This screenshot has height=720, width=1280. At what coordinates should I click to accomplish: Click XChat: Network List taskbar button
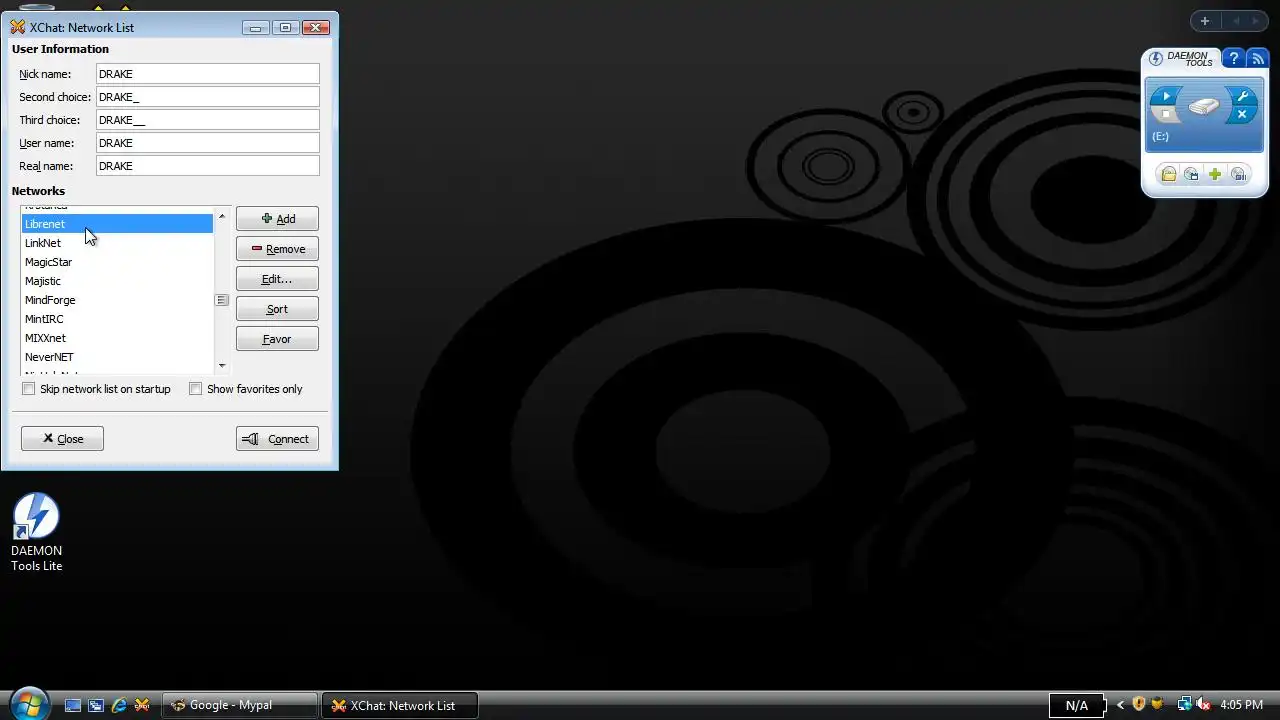[x=400, y=705]
